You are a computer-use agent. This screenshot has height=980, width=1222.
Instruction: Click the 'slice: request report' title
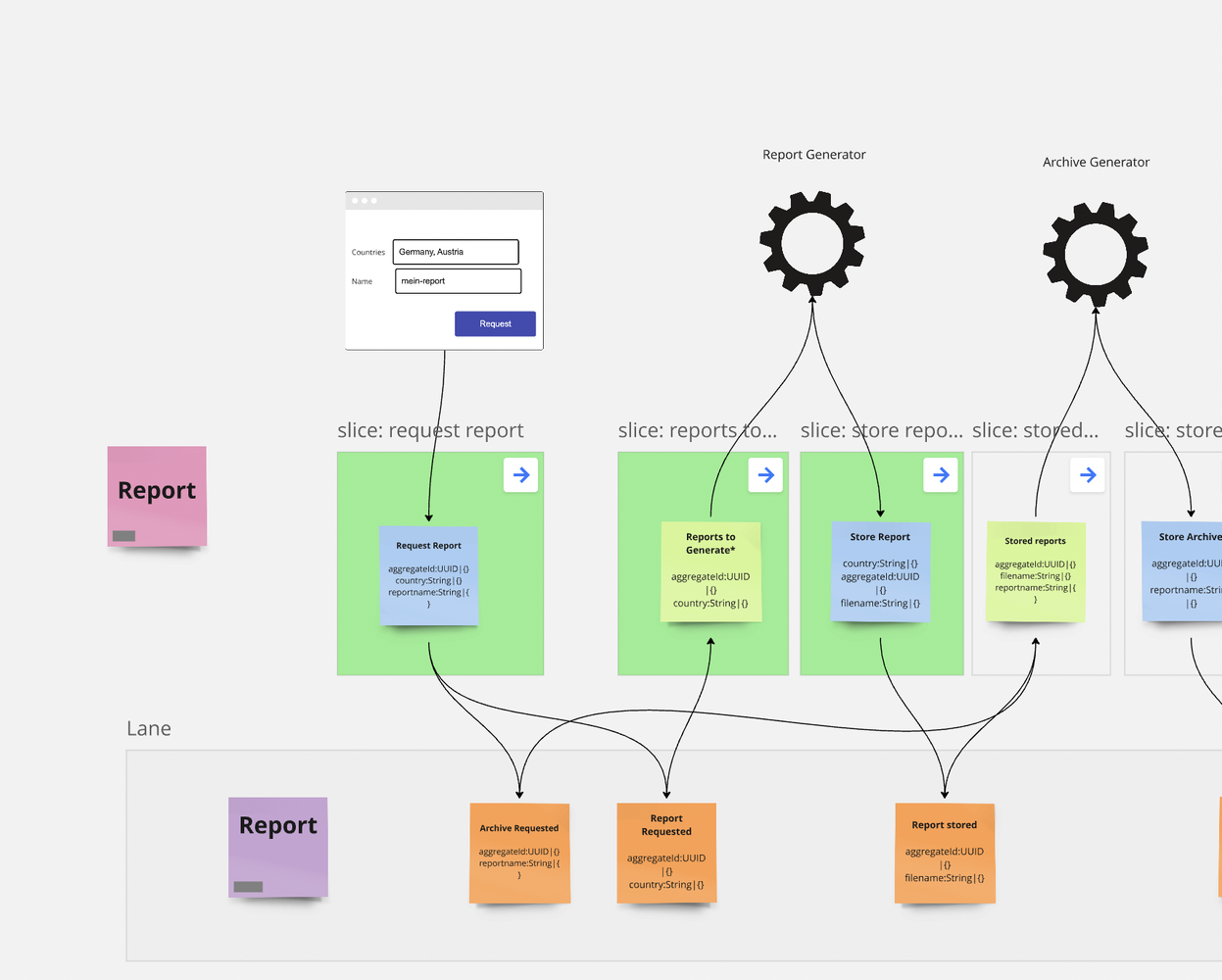(x=430, y=430)
